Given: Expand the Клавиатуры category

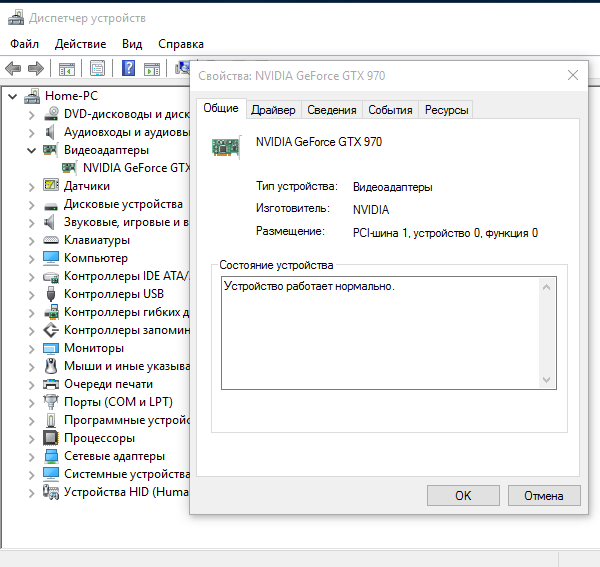Looking at the screenshot, I should coord(32,241).
